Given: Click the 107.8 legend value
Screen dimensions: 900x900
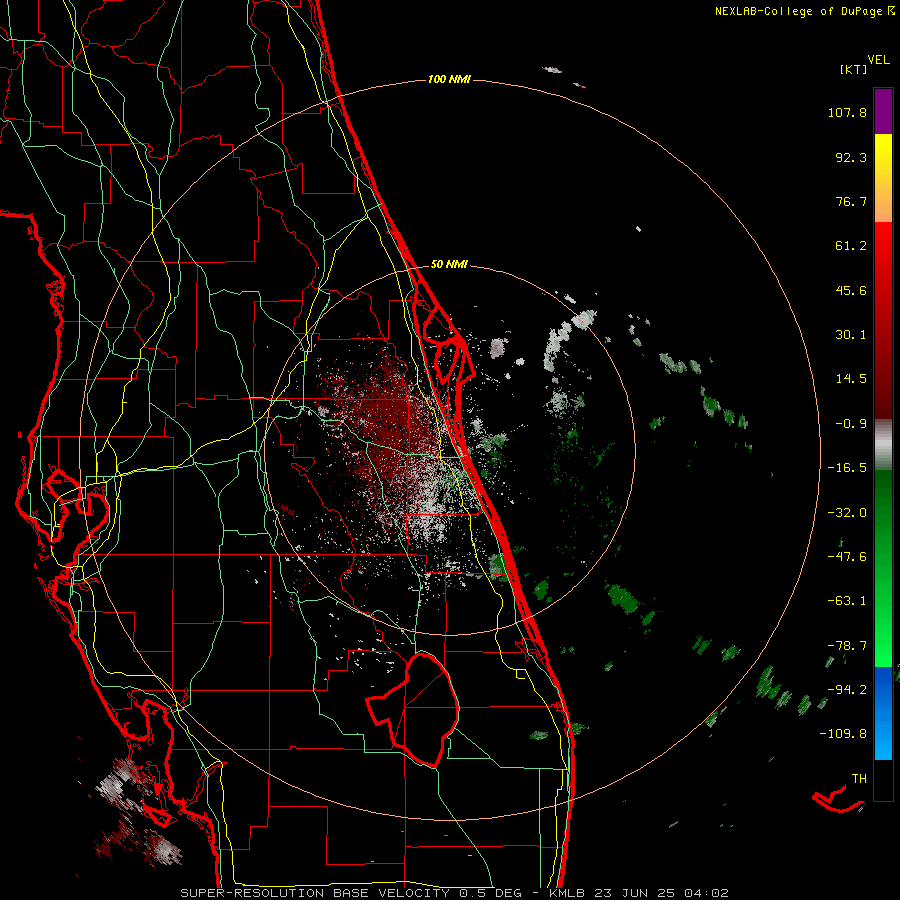Looking at the screenshot, I should pyautogui.click(x=847, y=112).
